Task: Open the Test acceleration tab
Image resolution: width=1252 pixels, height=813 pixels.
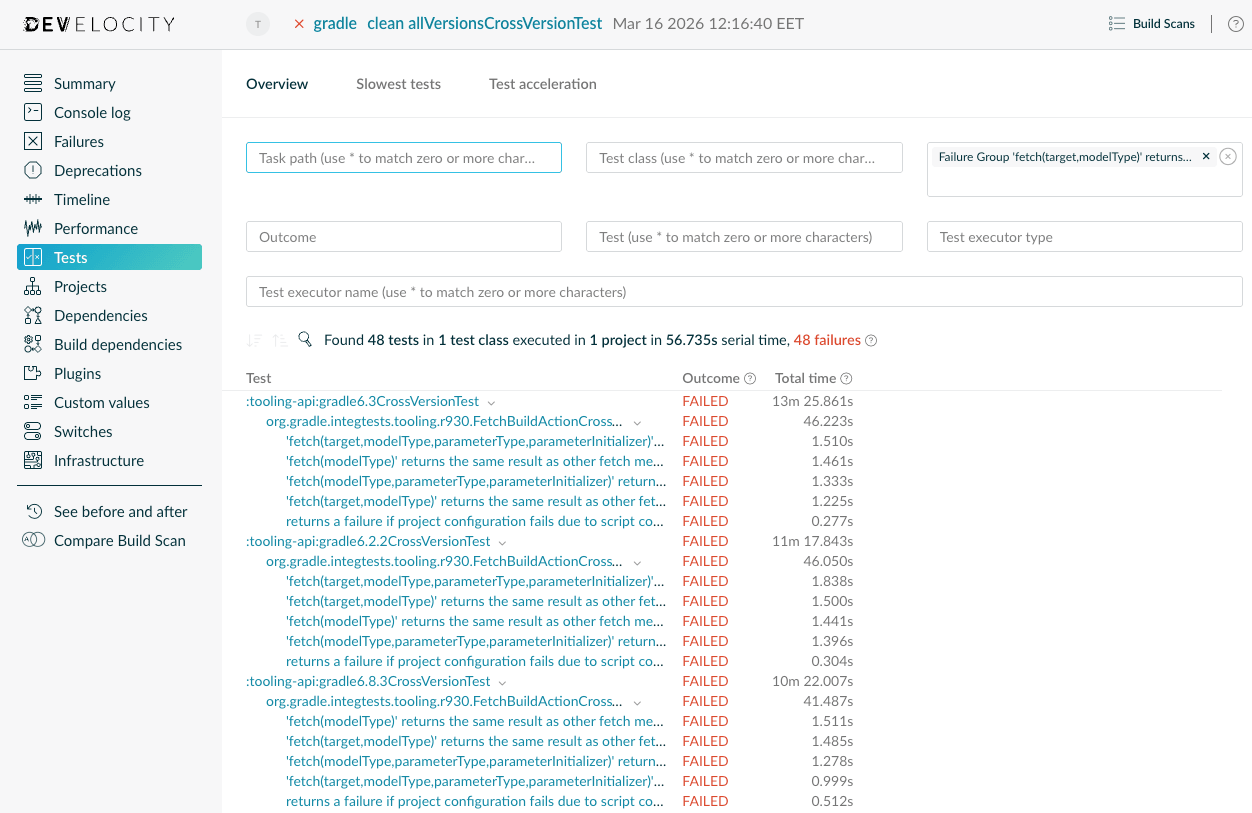Action: [x=543, y=84]
